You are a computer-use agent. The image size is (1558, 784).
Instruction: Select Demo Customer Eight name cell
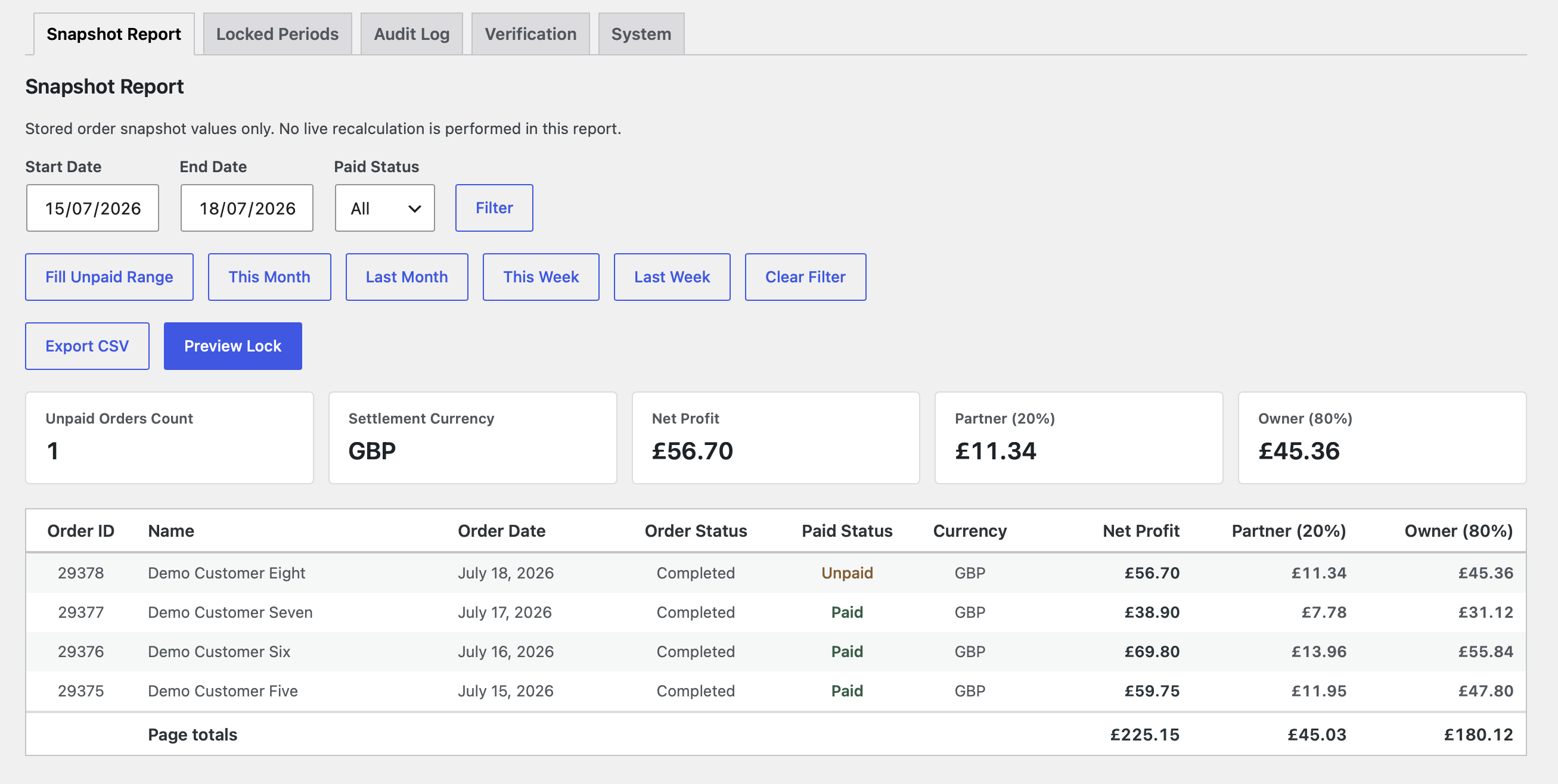(227, 573)
